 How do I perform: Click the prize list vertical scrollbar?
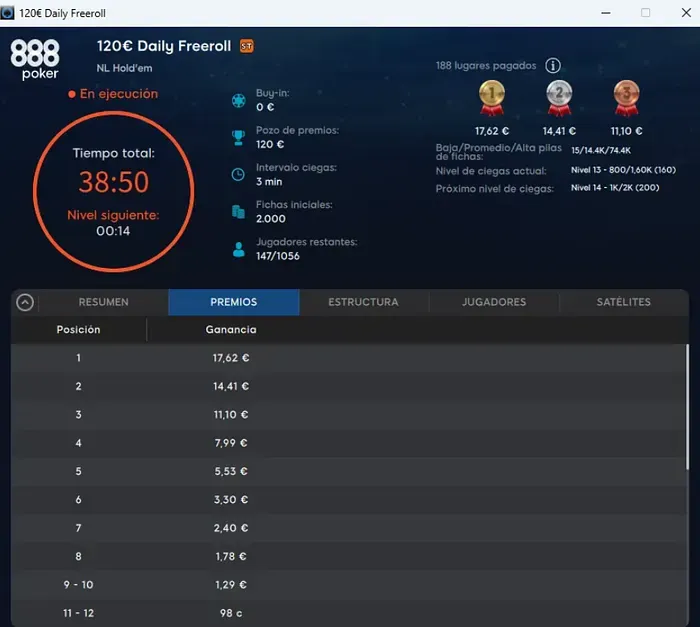pos(687,406)
